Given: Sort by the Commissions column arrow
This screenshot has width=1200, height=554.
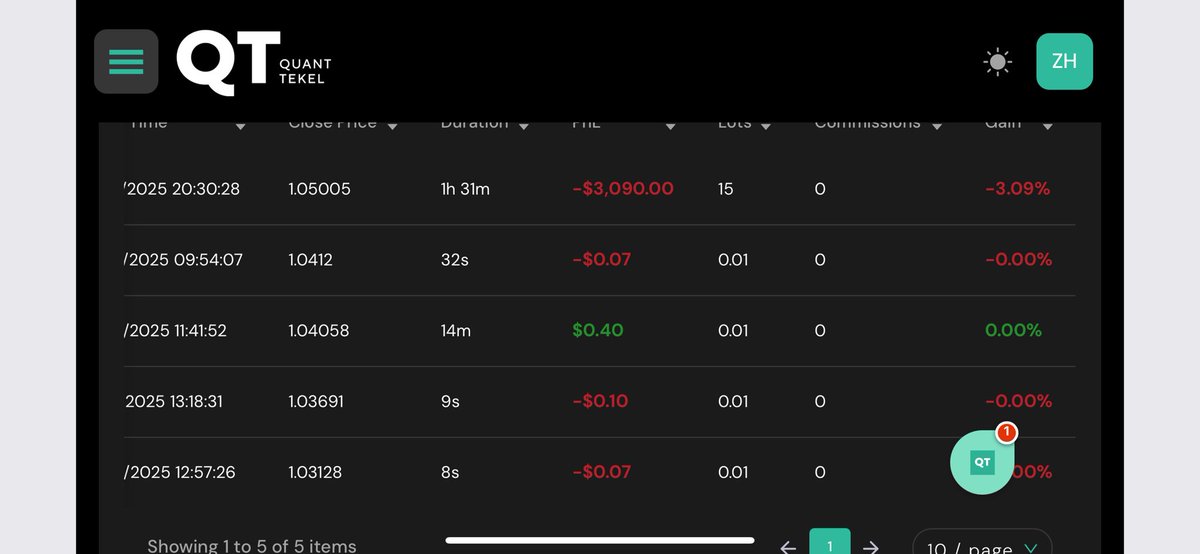Looking at the screenshot, I should click(937, 127).
